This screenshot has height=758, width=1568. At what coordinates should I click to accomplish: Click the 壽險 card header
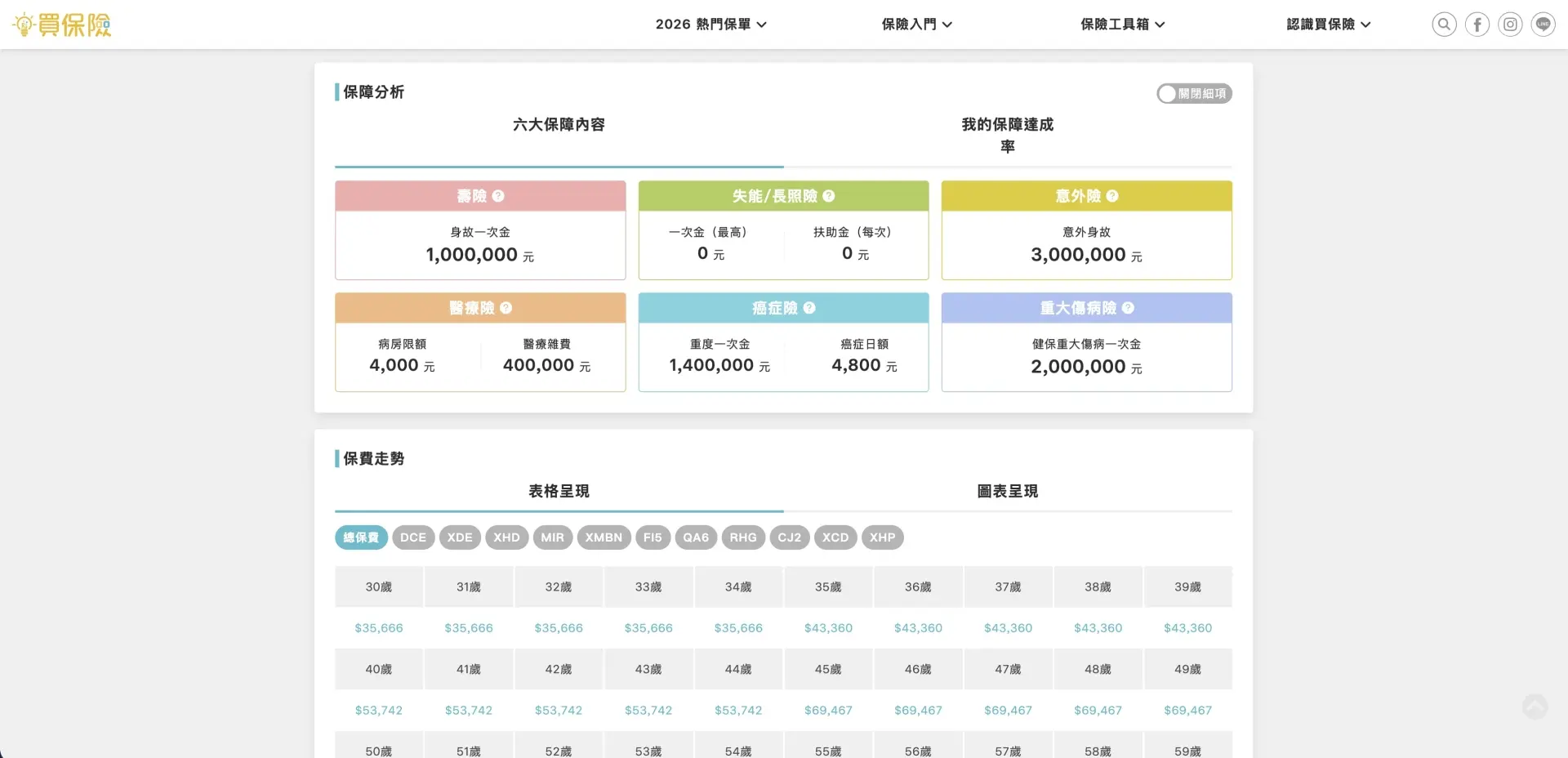[x=480, y=196]
